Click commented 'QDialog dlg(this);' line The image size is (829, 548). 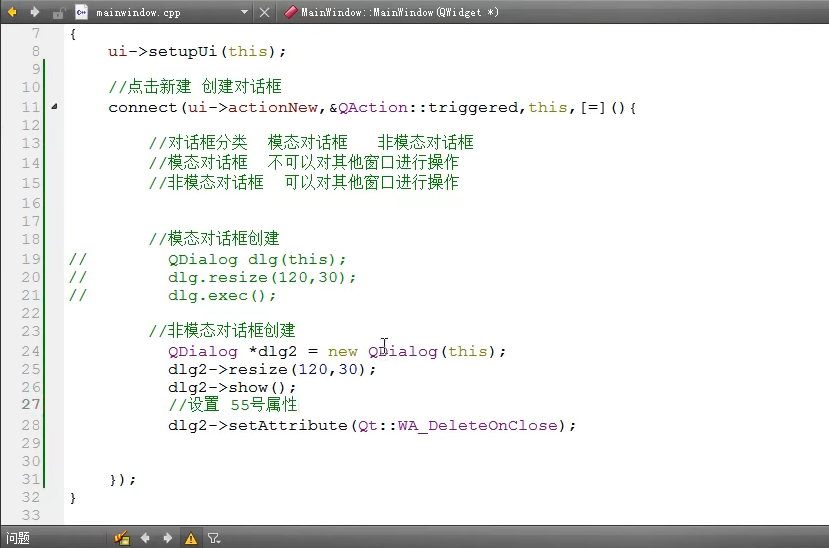(x=256, y=259)
